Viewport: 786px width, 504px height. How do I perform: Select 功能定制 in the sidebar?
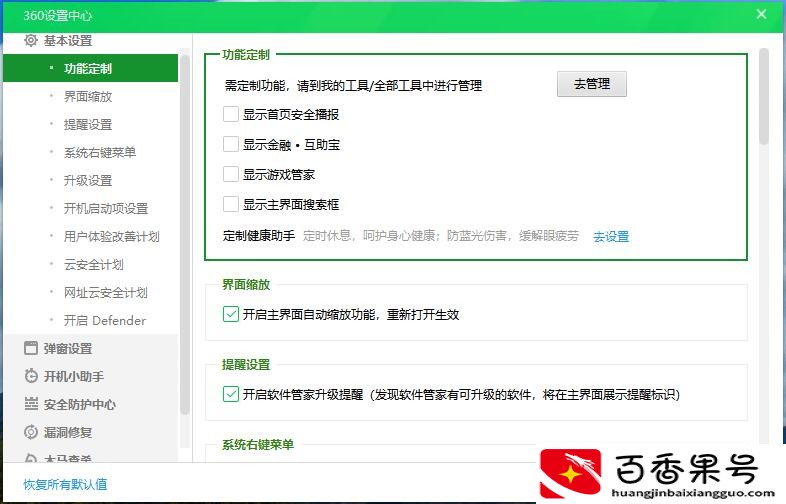click(90, 68)
